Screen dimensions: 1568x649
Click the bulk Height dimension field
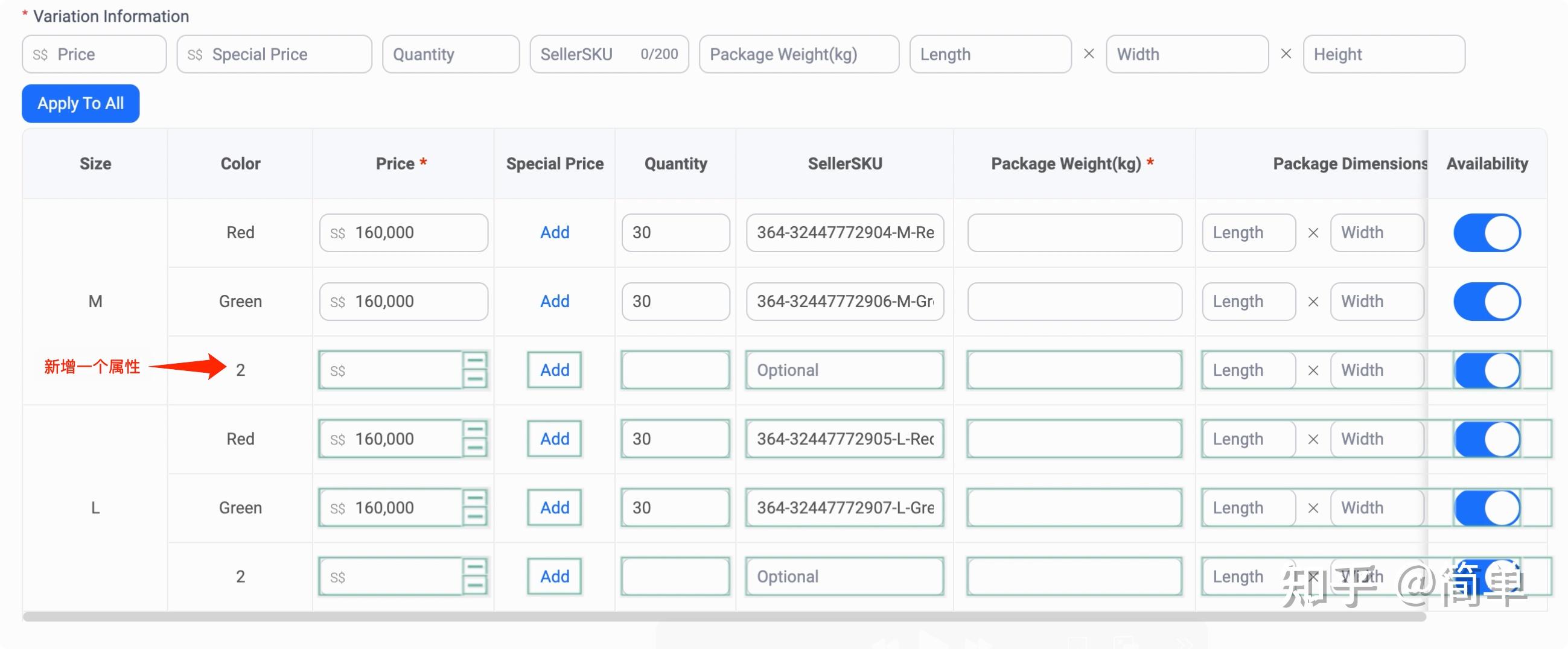[x=1383, y=54]
